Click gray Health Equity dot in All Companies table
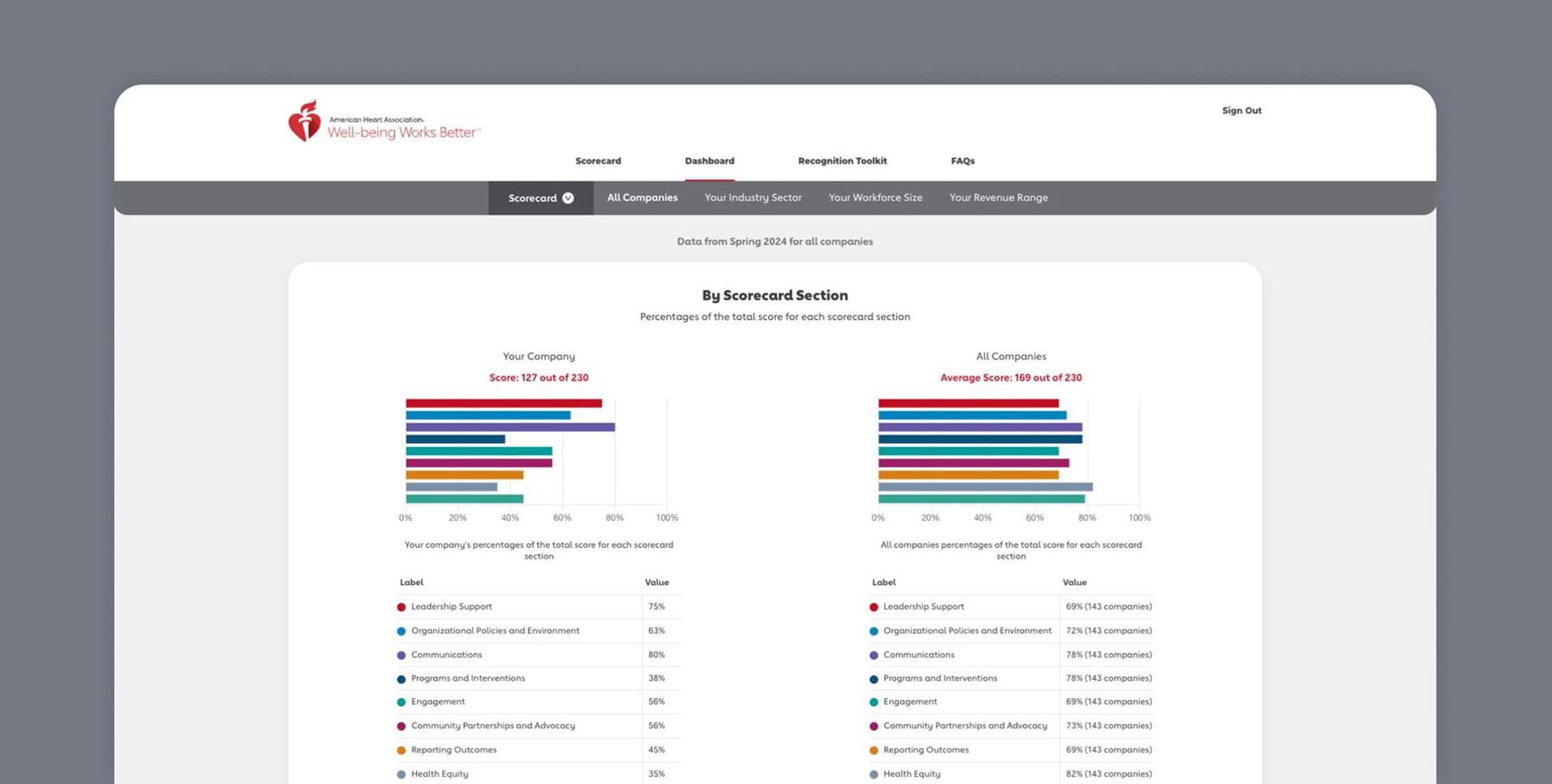Image resolution: width=1552 pixels, height=784 pixels. pos(874,774)
